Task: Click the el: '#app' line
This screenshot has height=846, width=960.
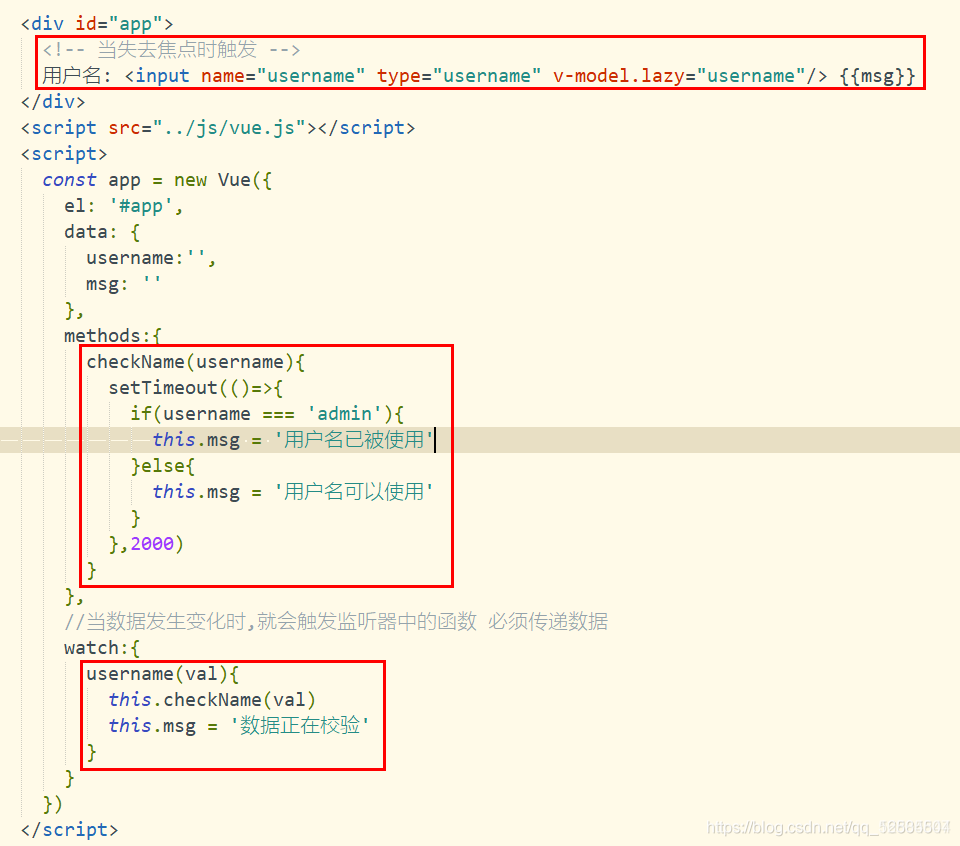Action: 124,206
